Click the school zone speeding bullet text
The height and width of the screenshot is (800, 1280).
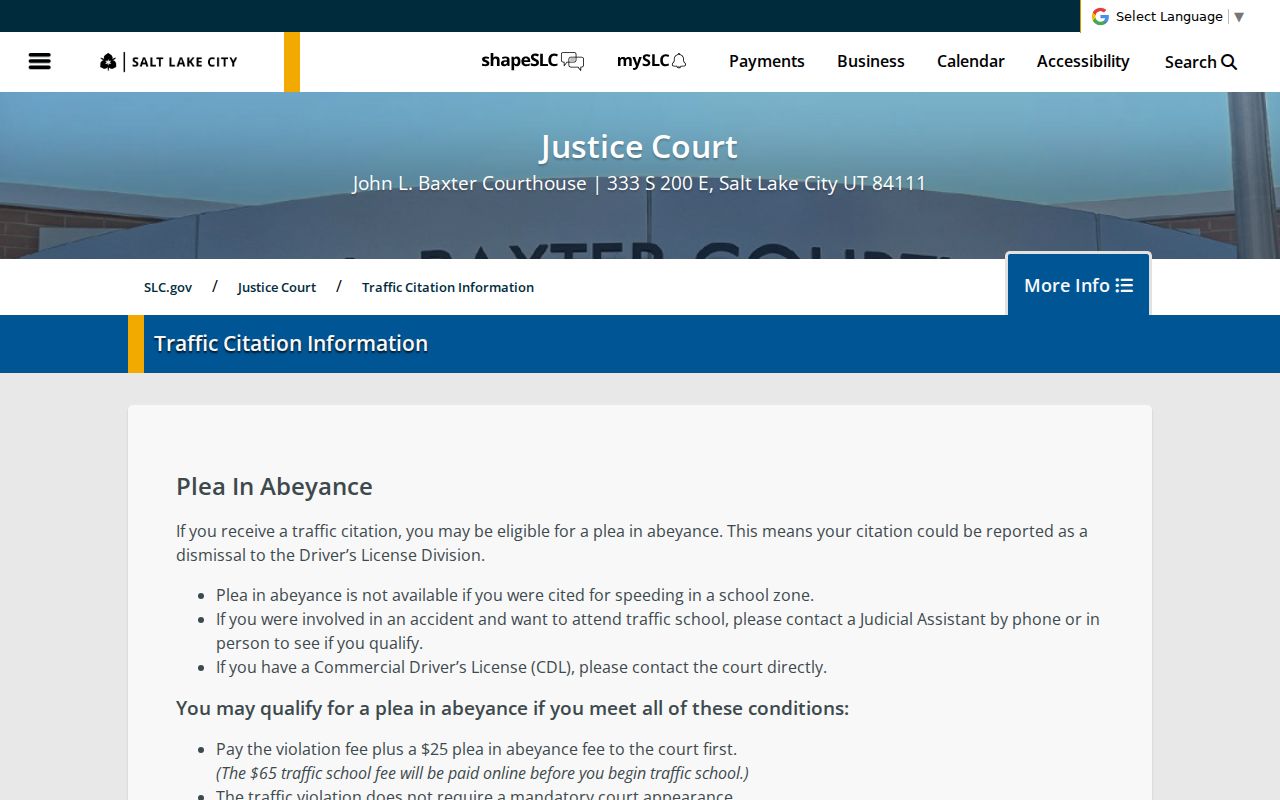click(515, 595)
